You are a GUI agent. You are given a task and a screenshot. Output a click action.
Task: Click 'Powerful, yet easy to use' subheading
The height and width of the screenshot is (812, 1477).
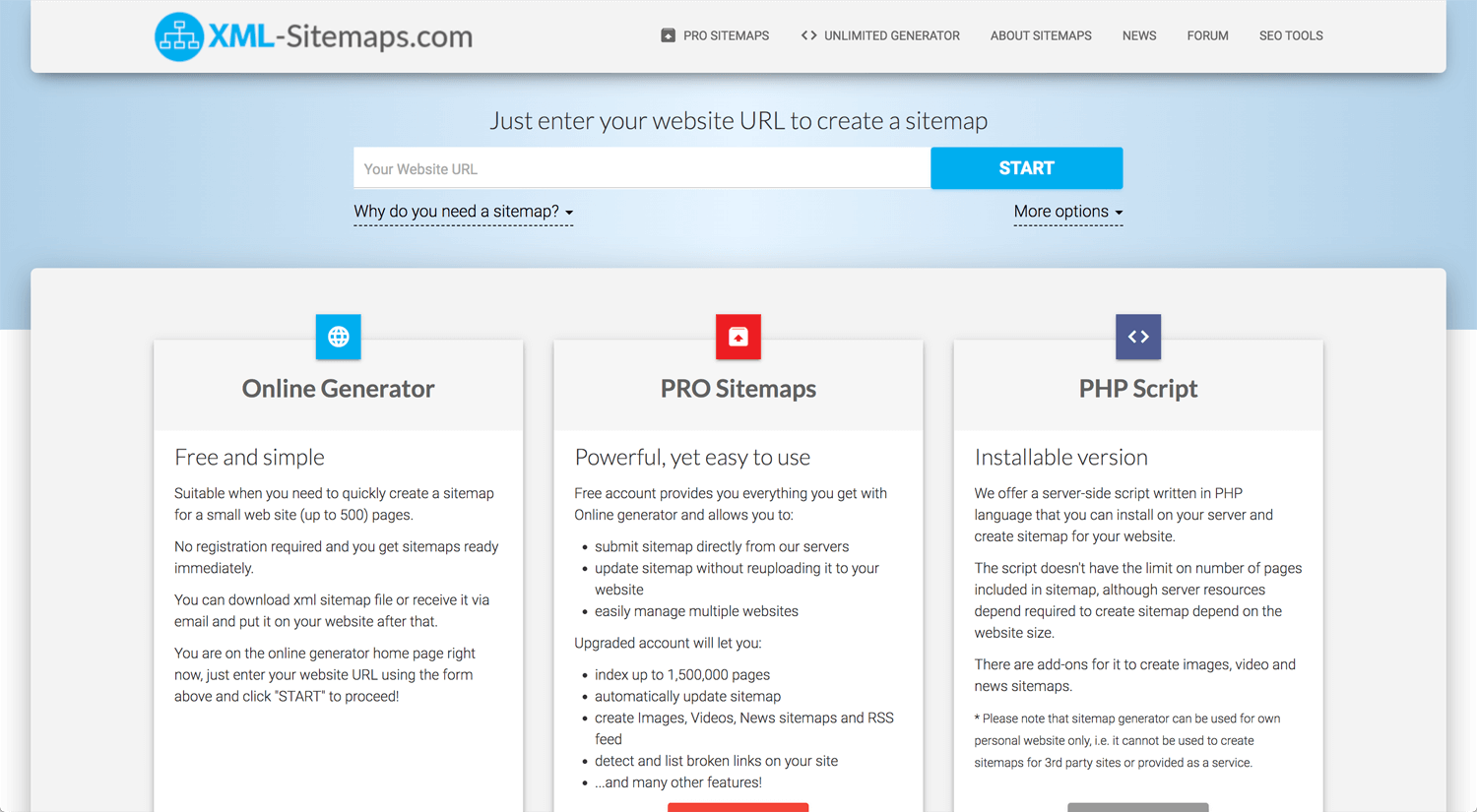[x=692, y=457]
